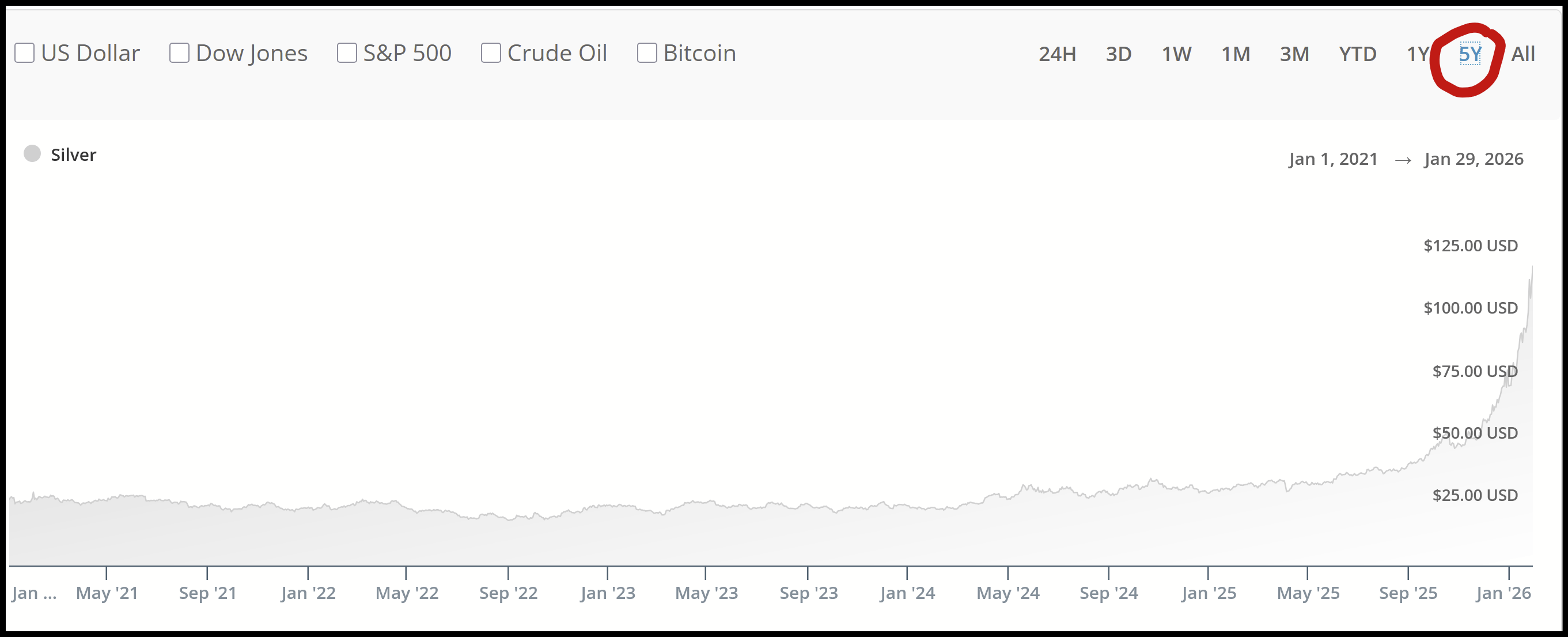Click the circled 5Y range button
Screen dimensions: 1568x637
[x=1470, y=54]
